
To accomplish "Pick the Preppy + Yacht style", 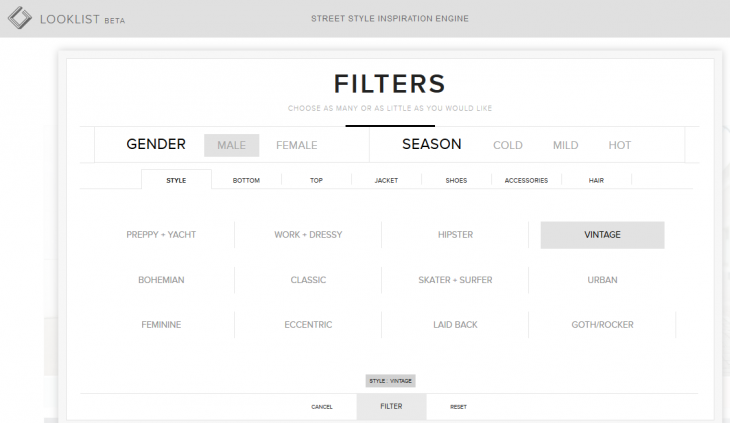I will click(x=161, y=235).
